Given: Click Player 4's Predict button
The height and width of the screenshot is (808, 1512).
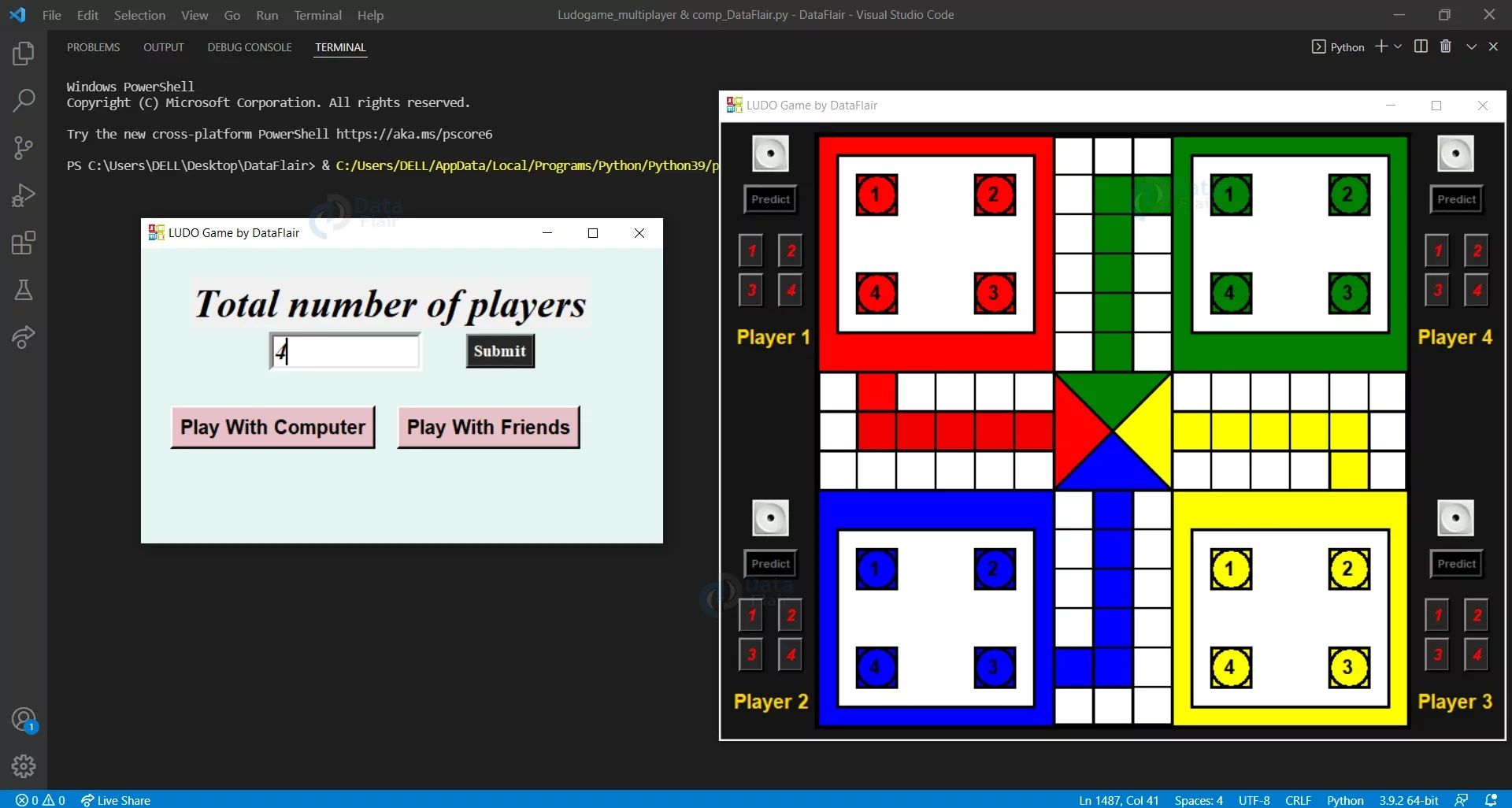Looking at the screenshot, I should click(1456, 199).
